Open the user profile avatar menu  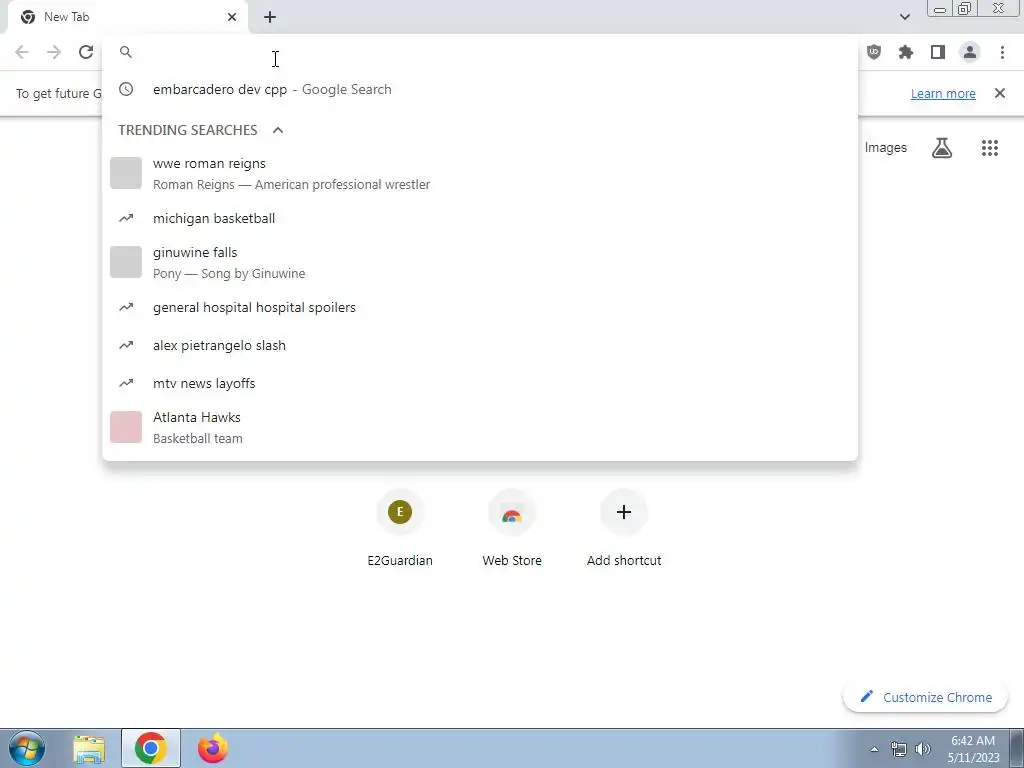(970, 52)
